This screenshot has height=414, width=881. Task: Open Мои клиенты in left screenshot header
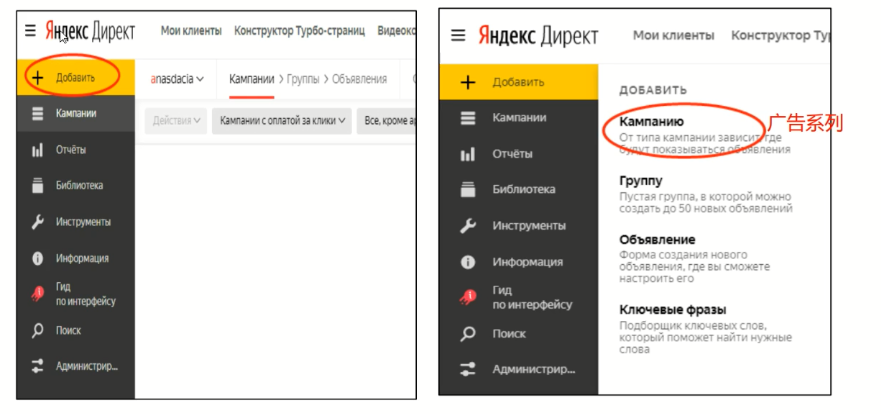[x=191, y=31]
